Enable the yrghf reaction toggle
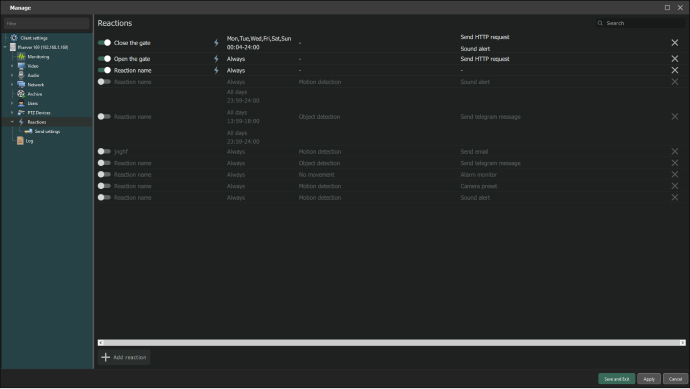This screenshot has height=389, width=690. tap(104, 151)
